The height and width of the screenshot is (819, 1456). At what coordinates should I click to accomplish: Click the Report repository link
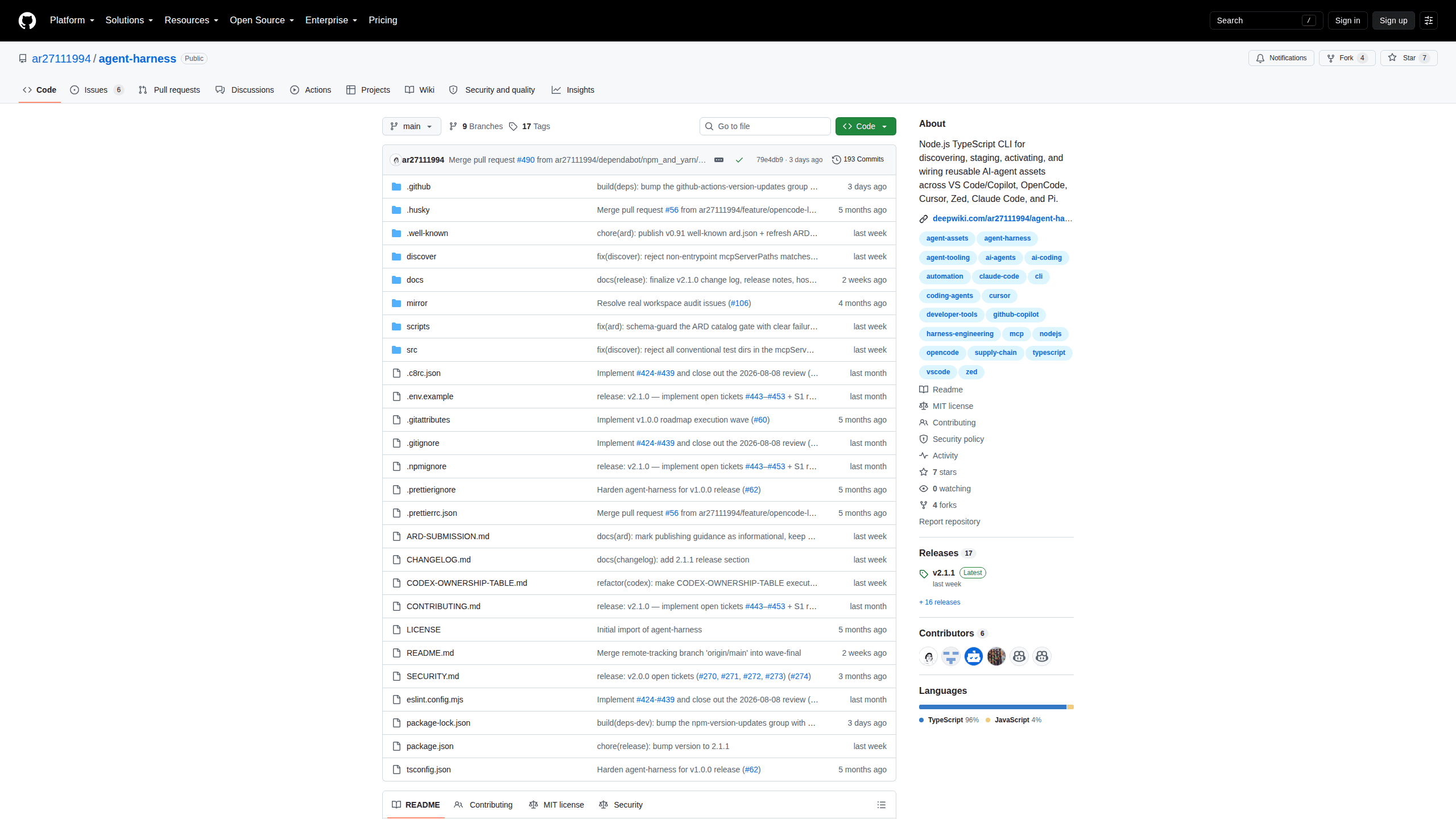click(x=949, y=522)
